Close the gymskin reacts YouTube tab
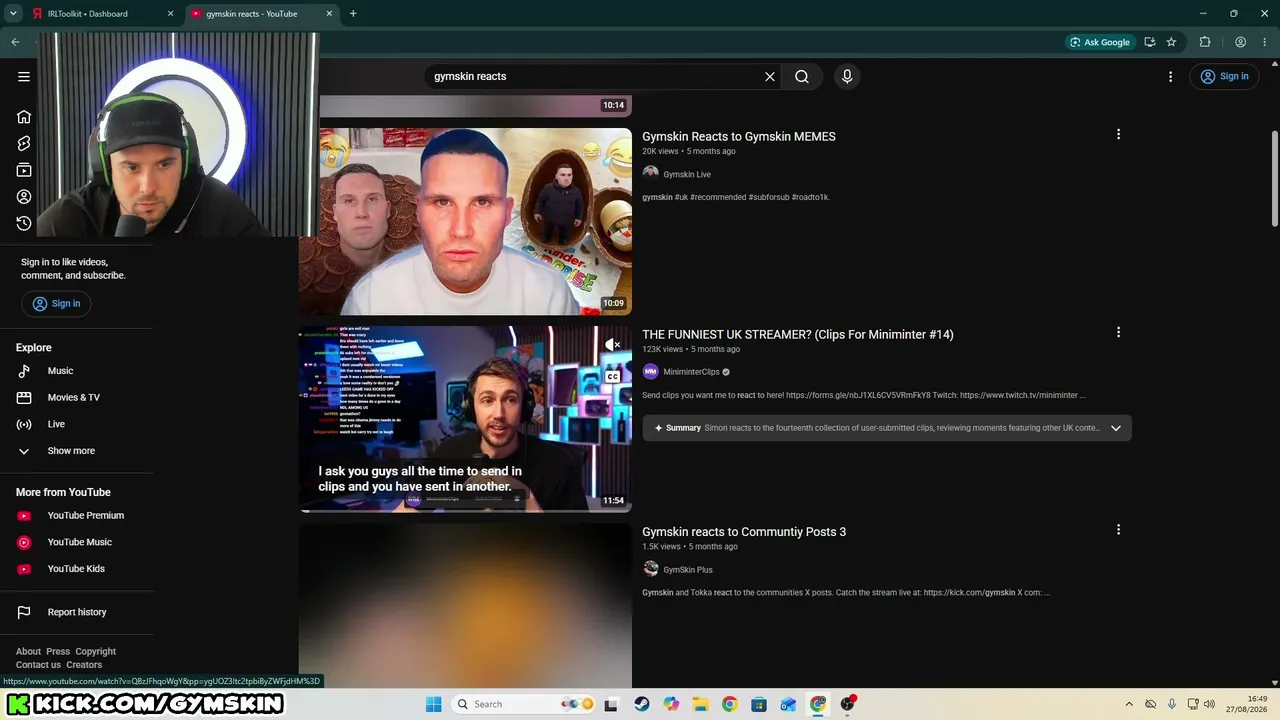 (329, 14)
